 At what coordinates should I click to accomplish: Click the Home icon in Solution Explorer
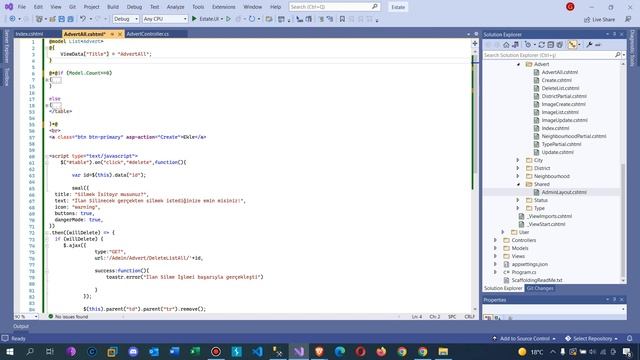coord(506,45)
